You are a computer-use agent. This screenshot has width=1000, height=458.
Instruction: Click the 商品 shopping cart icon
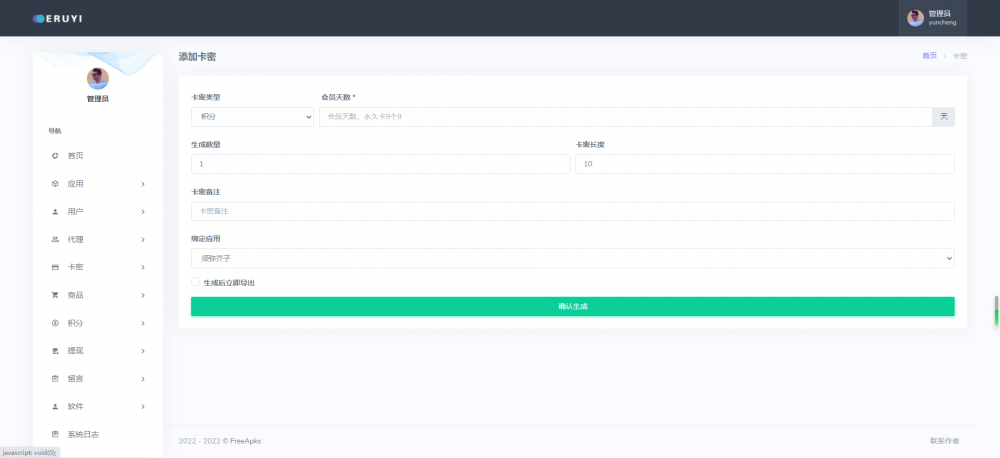[x=55, y=296]
